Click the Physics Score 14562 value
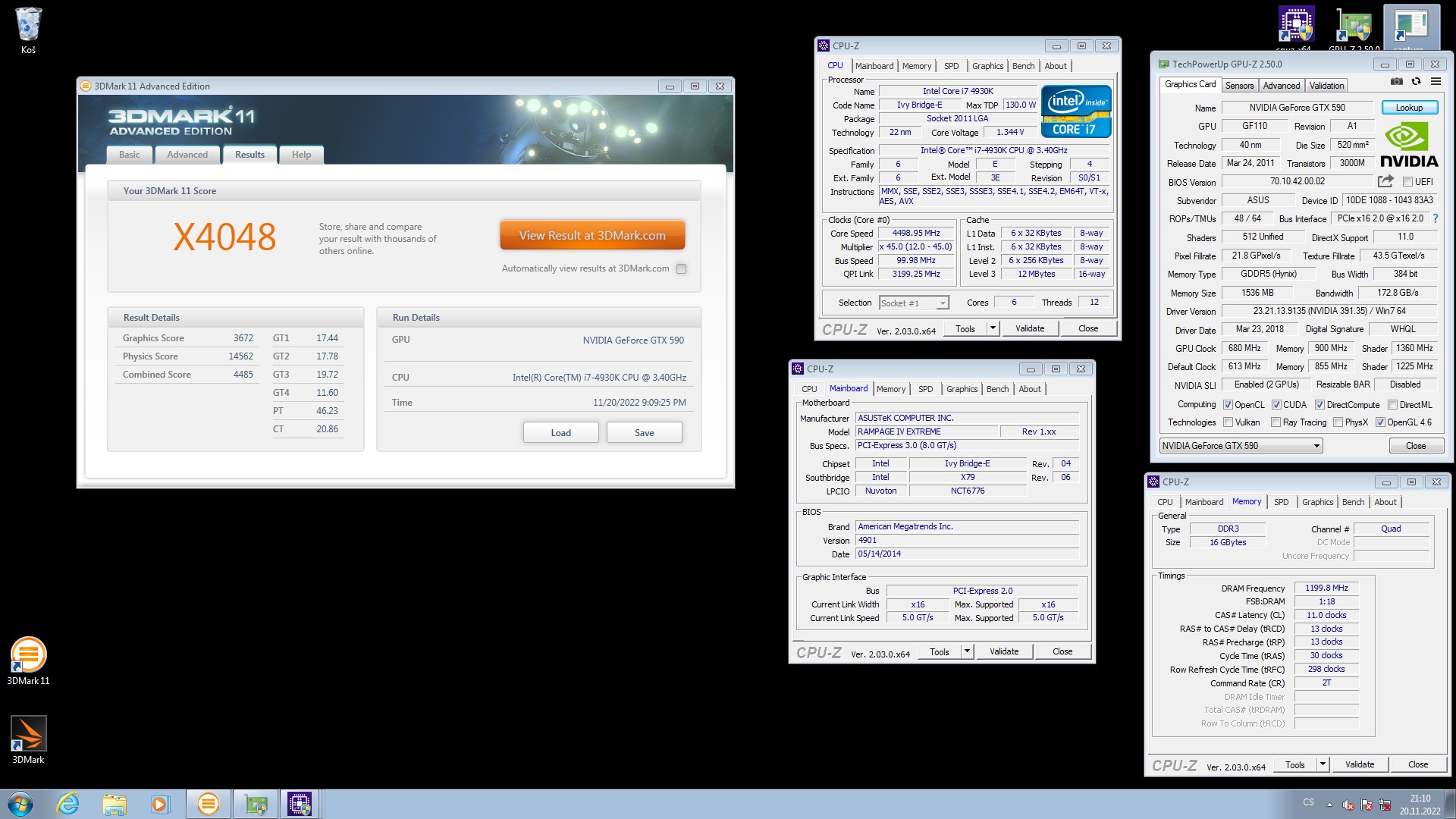1456x819 pixels. (241, 356)
